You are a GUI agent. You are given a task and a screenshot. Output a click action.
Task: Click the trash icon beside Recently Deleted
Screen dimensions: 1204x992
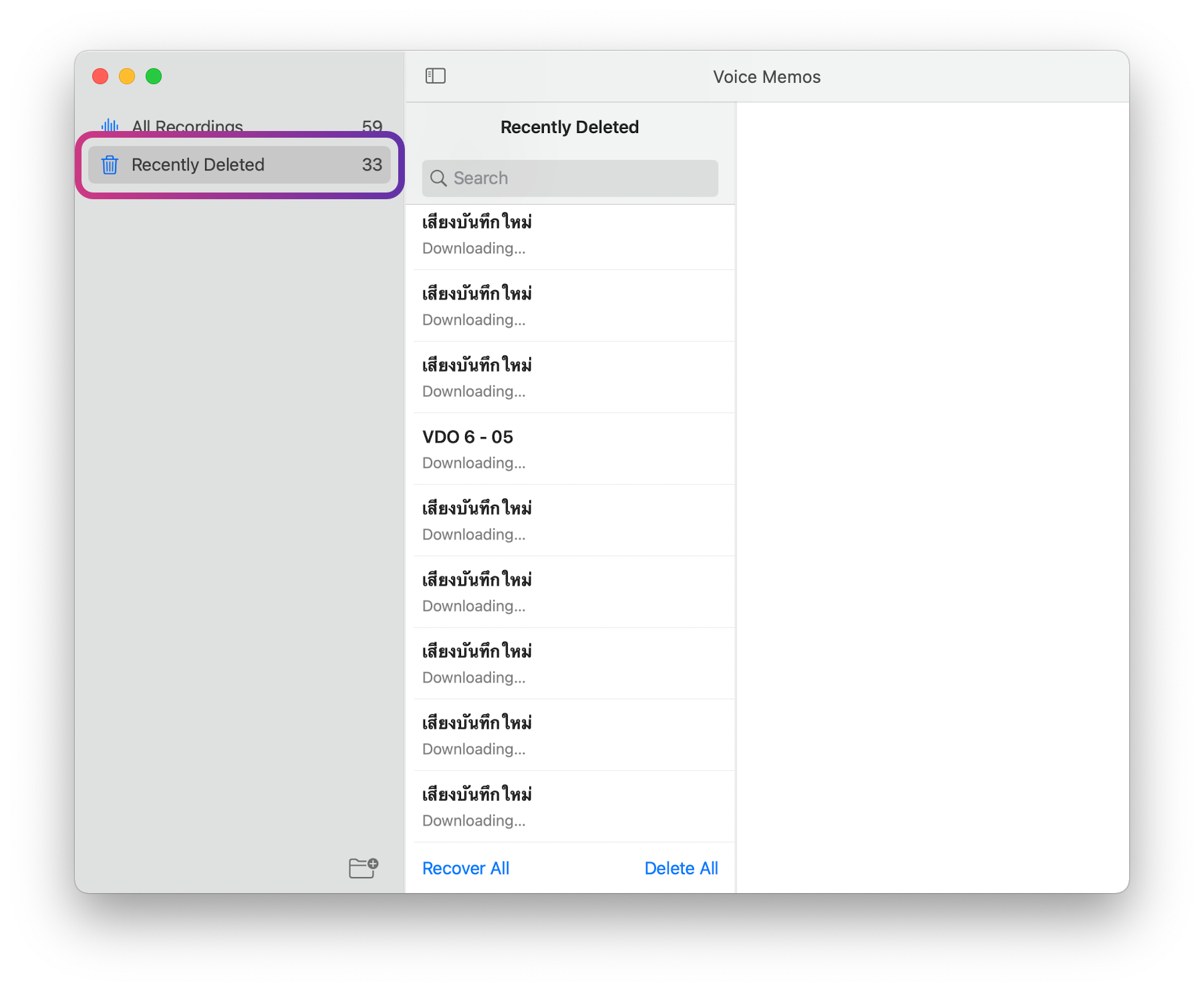110,164
